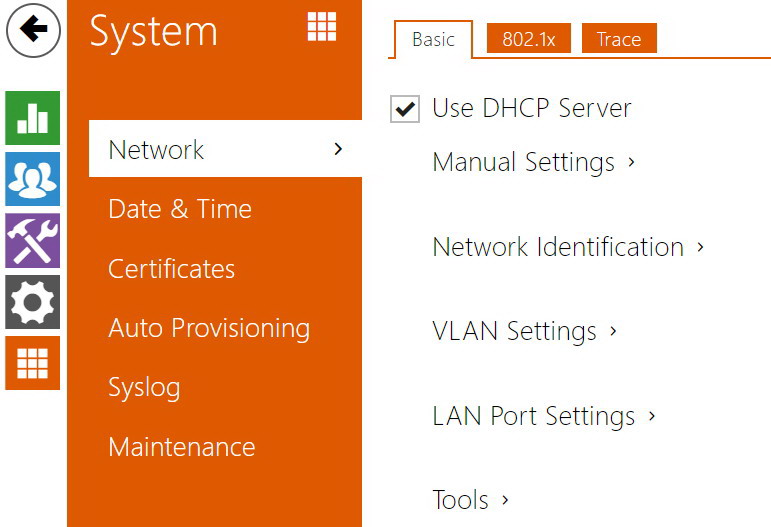Expand the Manual Settings section
The width and height of the screenshot is (771, 527).
(534, 162)
